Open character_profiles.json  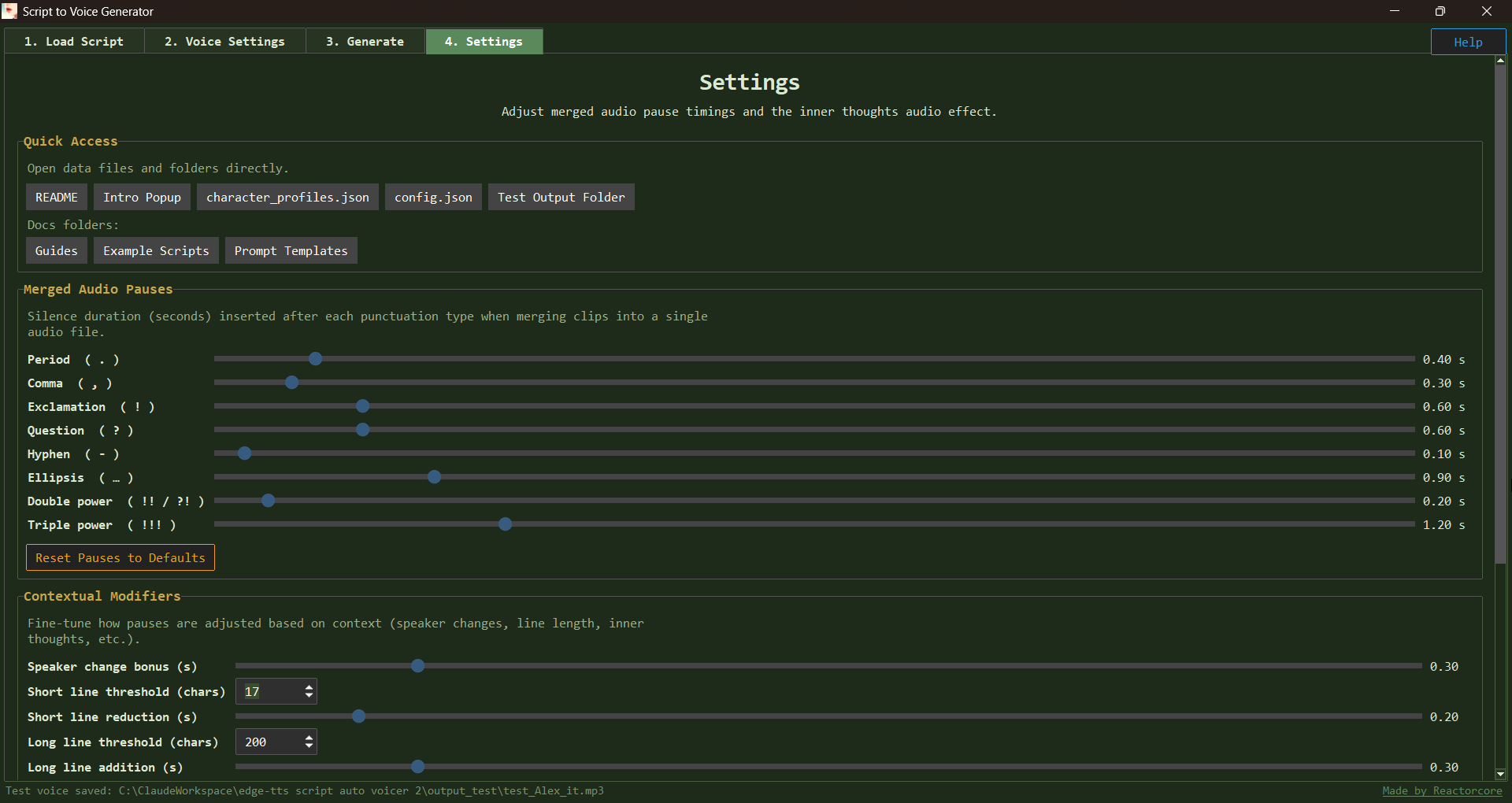287,198
